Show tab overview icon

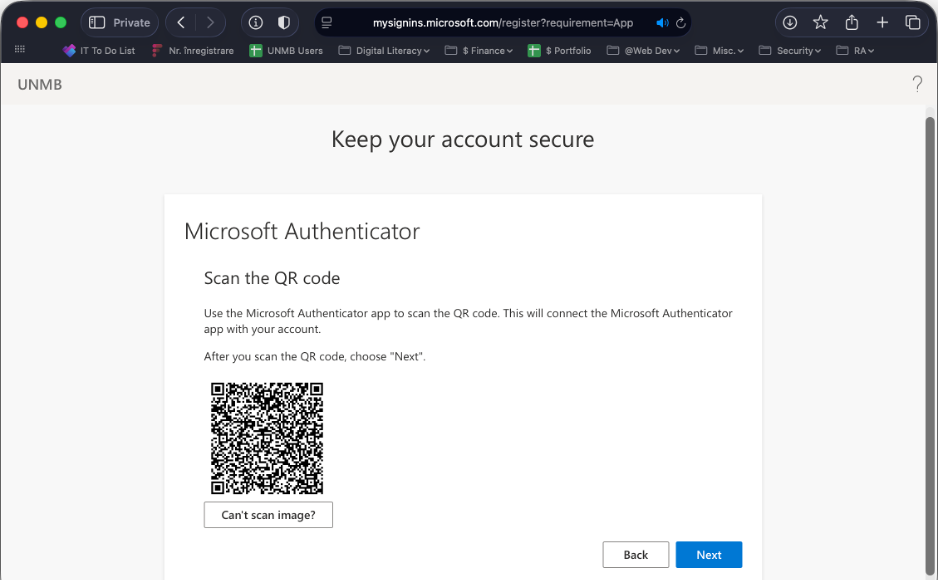912,22
